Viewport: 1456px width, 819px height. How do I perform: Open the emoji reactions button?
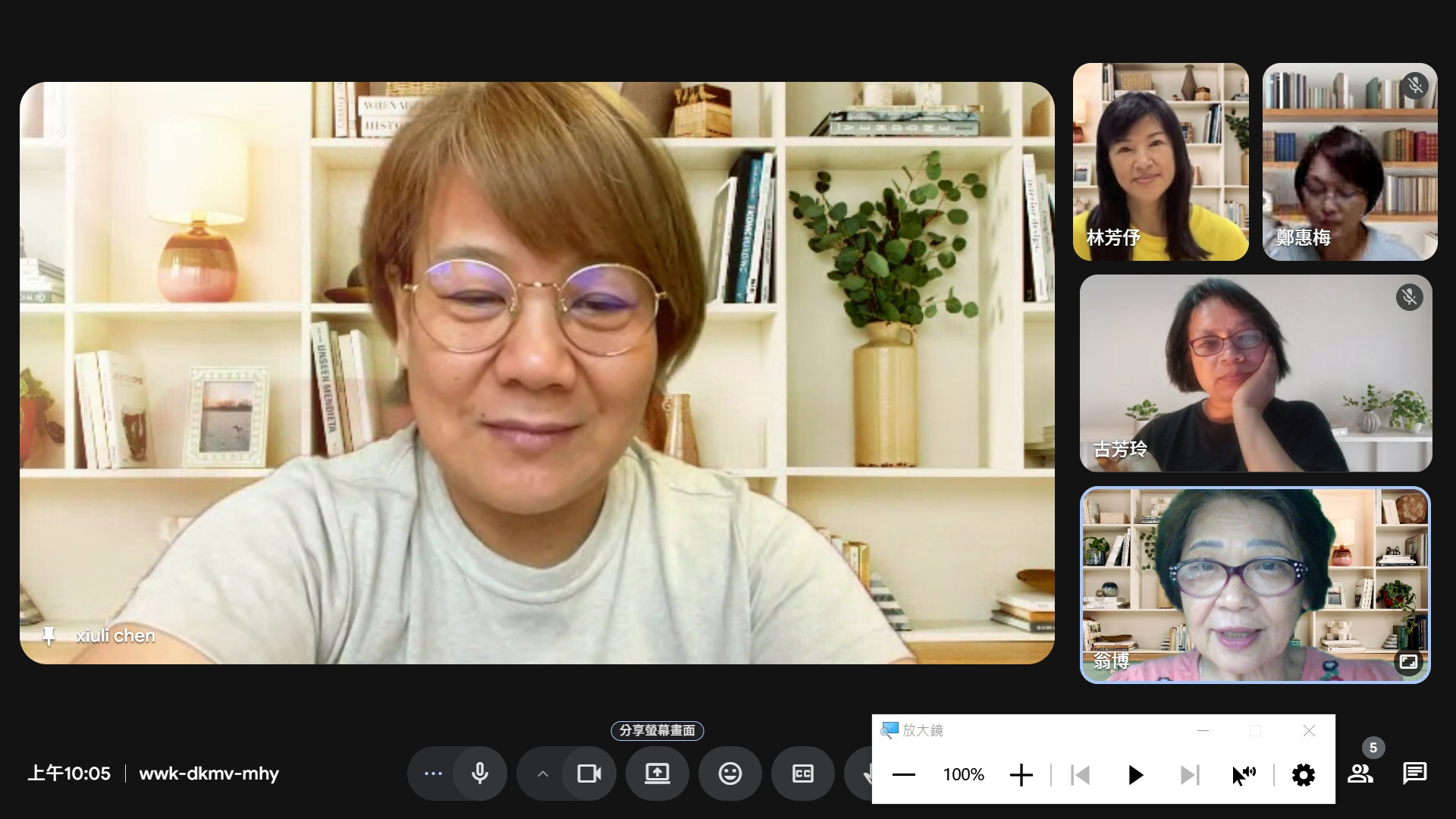pyautogui.click(x=730, y=773)
